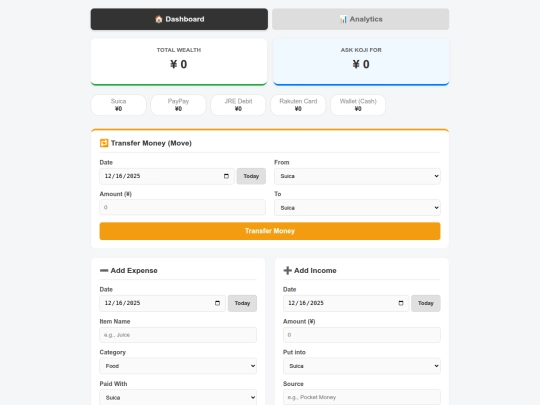Set Income date with Today button
Image resolution: width=540 pixels, height=405 pixels.
tap(426, 303)
